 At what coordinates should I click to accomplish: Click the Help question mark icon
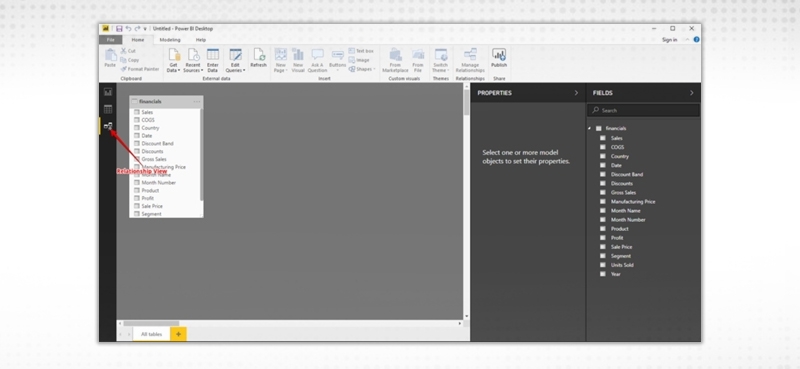tap(696, 39)
